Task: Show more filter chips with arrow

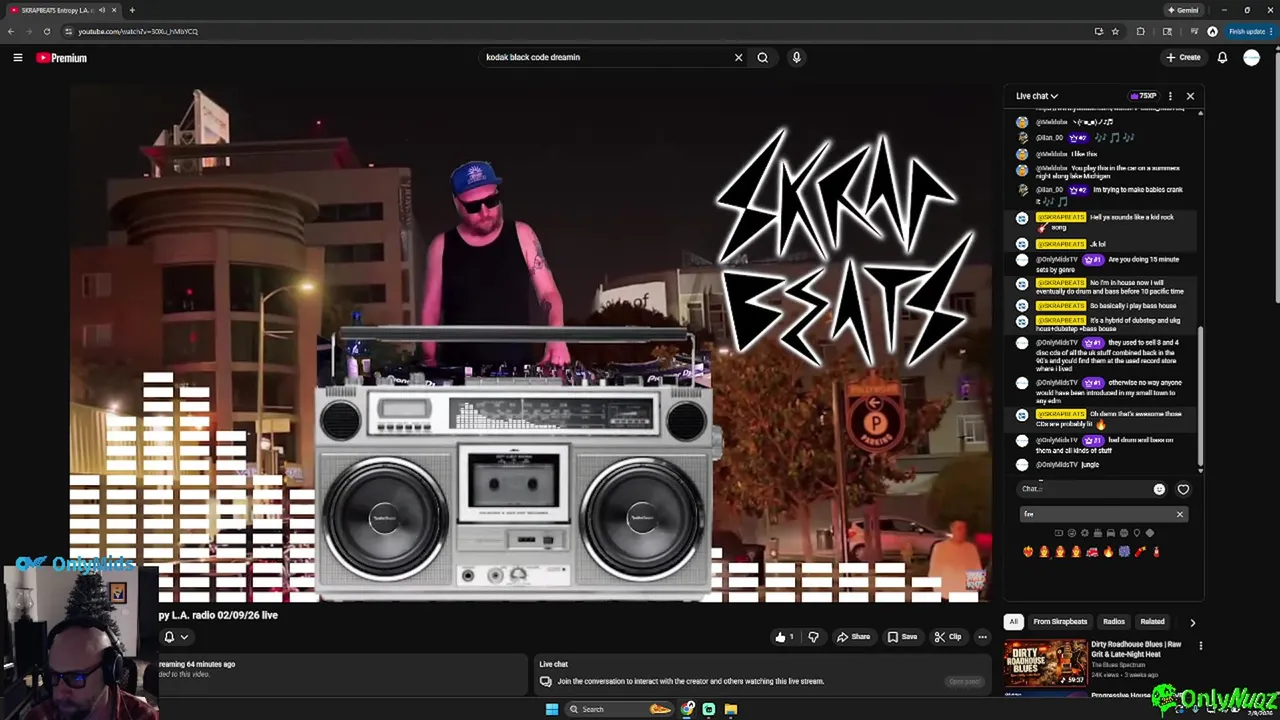Action: (1192, 622)
